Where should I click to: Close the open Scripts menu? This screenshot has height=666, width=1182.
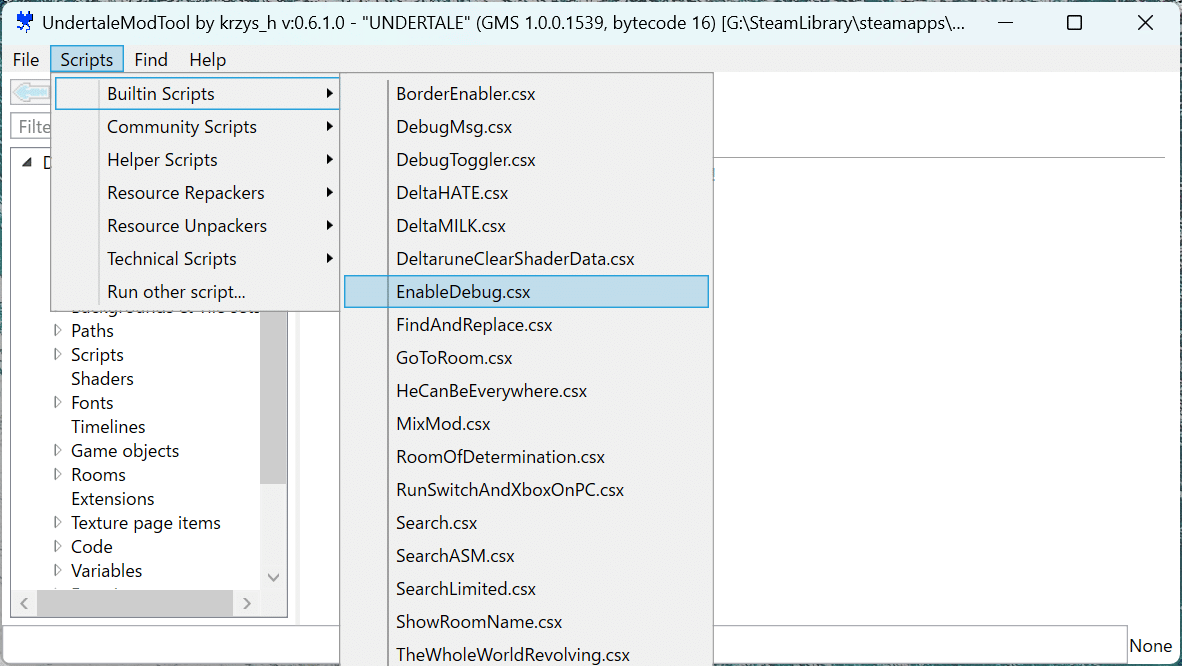[87, 60]
